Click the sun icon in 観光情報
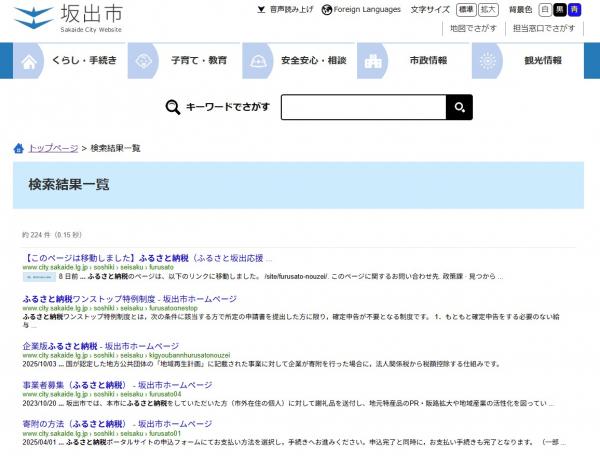Image resolution: width=600 pixels, height=456 pixels. [488, 61]
